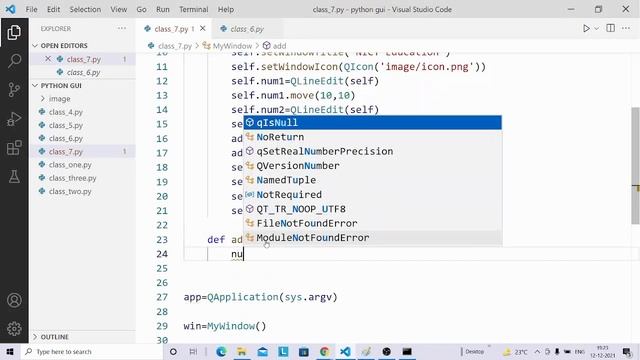Open the Manage gear settings
The width and height of the screenshot is (640, 360).
[x=14, y=329]
